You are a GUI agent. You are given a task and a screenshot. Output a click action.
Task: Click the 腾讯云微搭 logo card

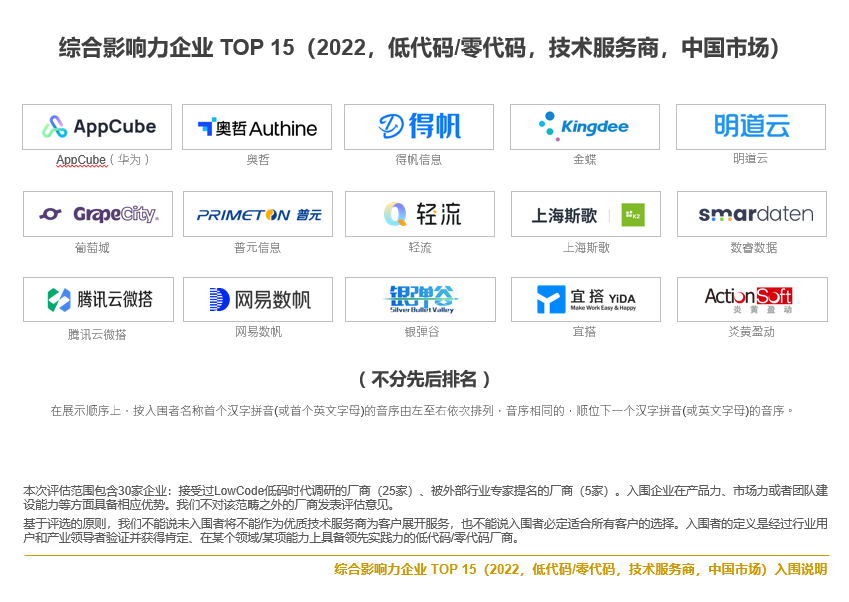[x=99, y=299]
